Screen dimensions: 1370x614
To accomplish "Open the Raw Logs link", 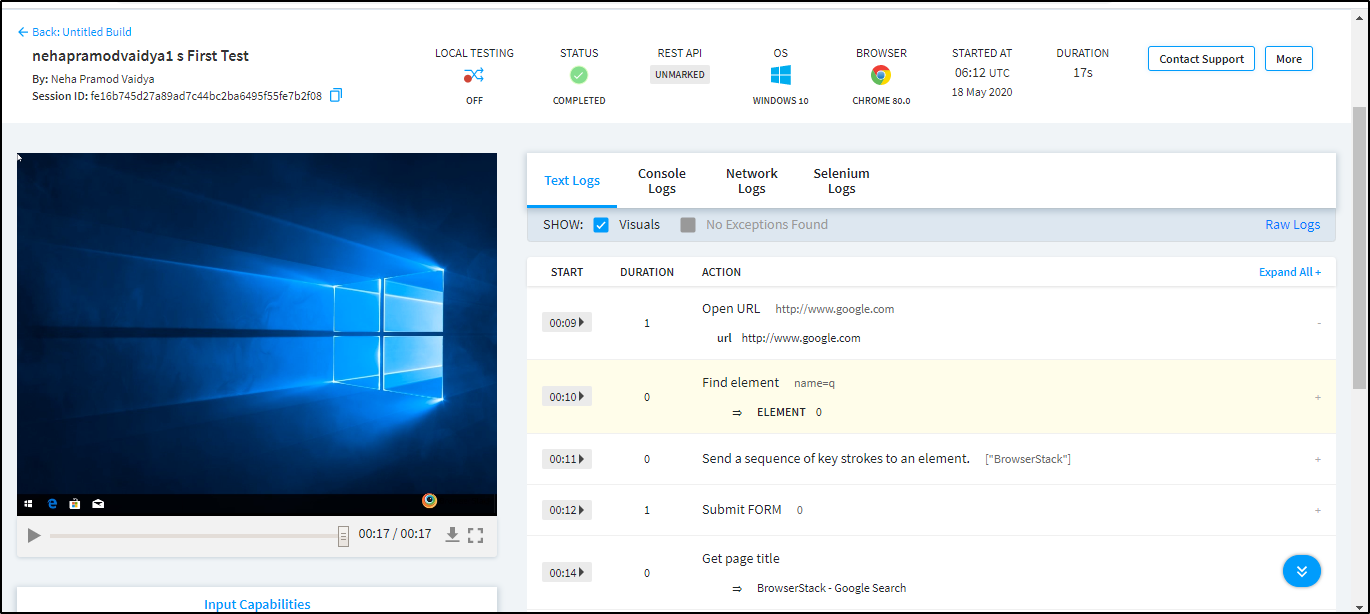I will pos(1292,225).
